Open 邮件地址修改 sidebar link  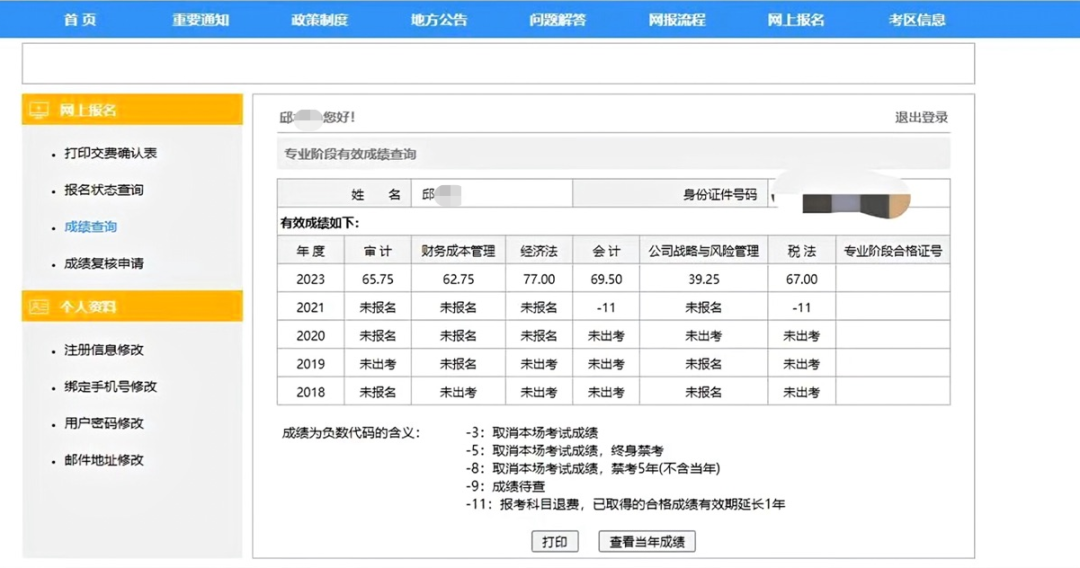click(104, 460)
